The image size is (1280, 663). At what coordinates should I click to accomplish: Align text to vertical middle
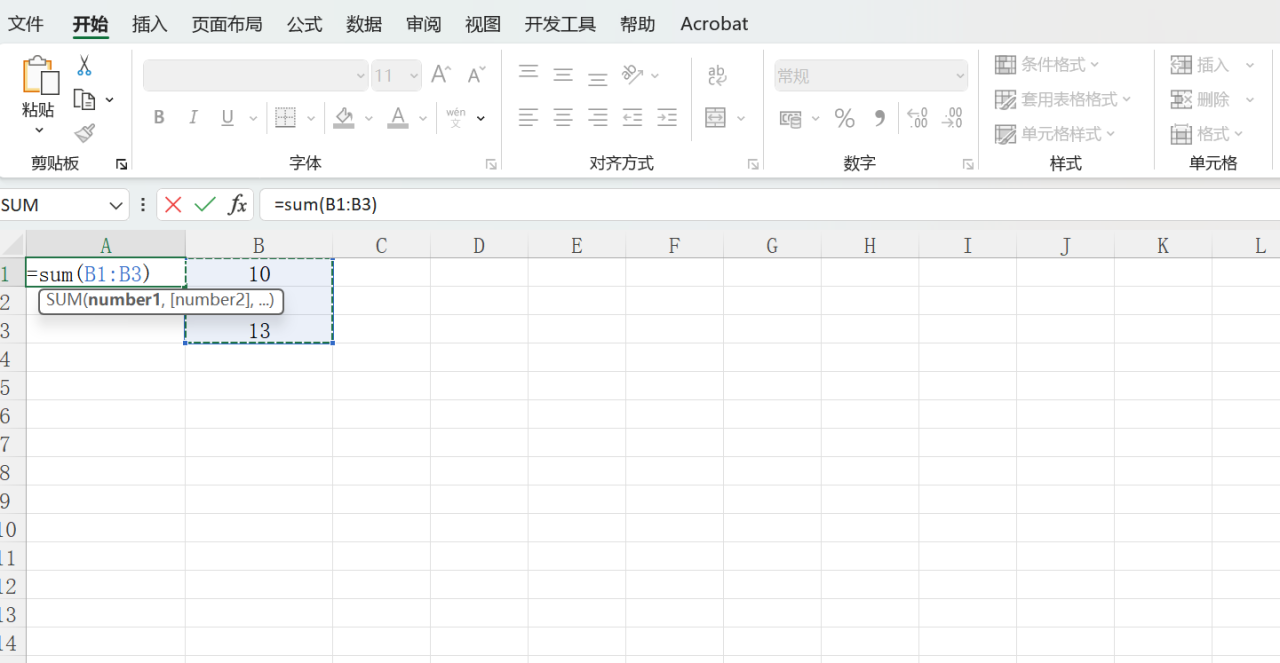click(x=563, y=75)
